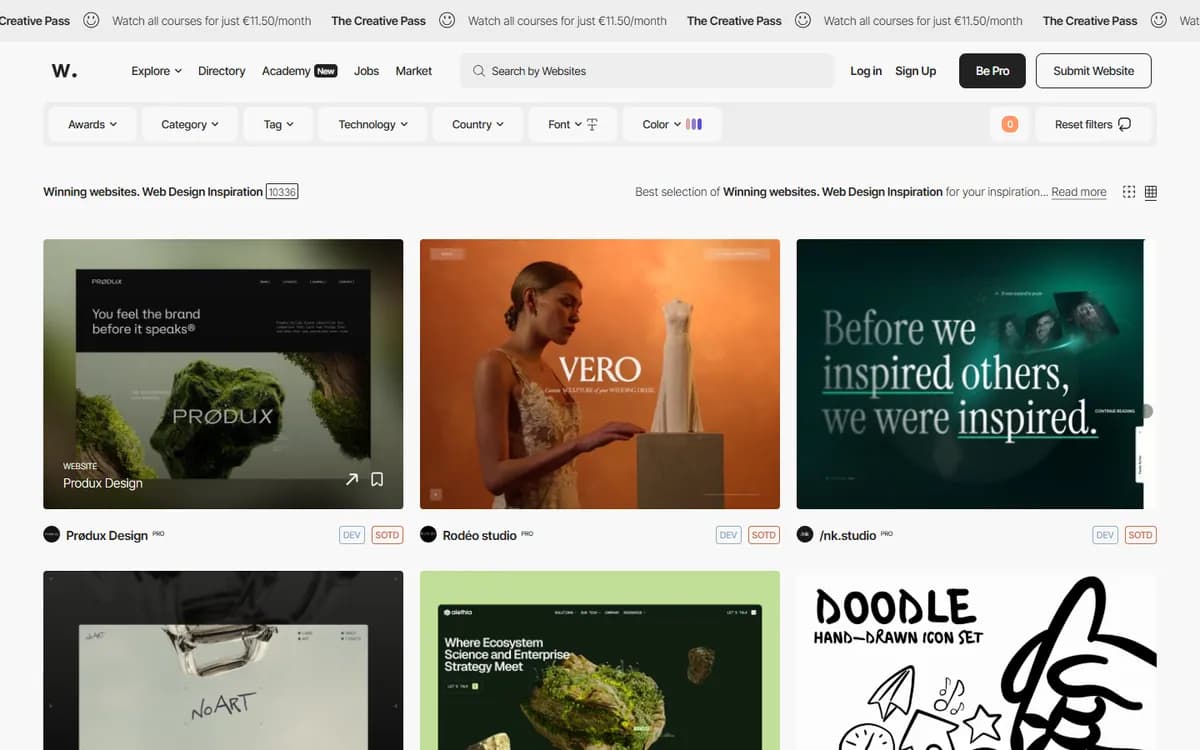Open the Jobs nav item

[x=367, y=71]
